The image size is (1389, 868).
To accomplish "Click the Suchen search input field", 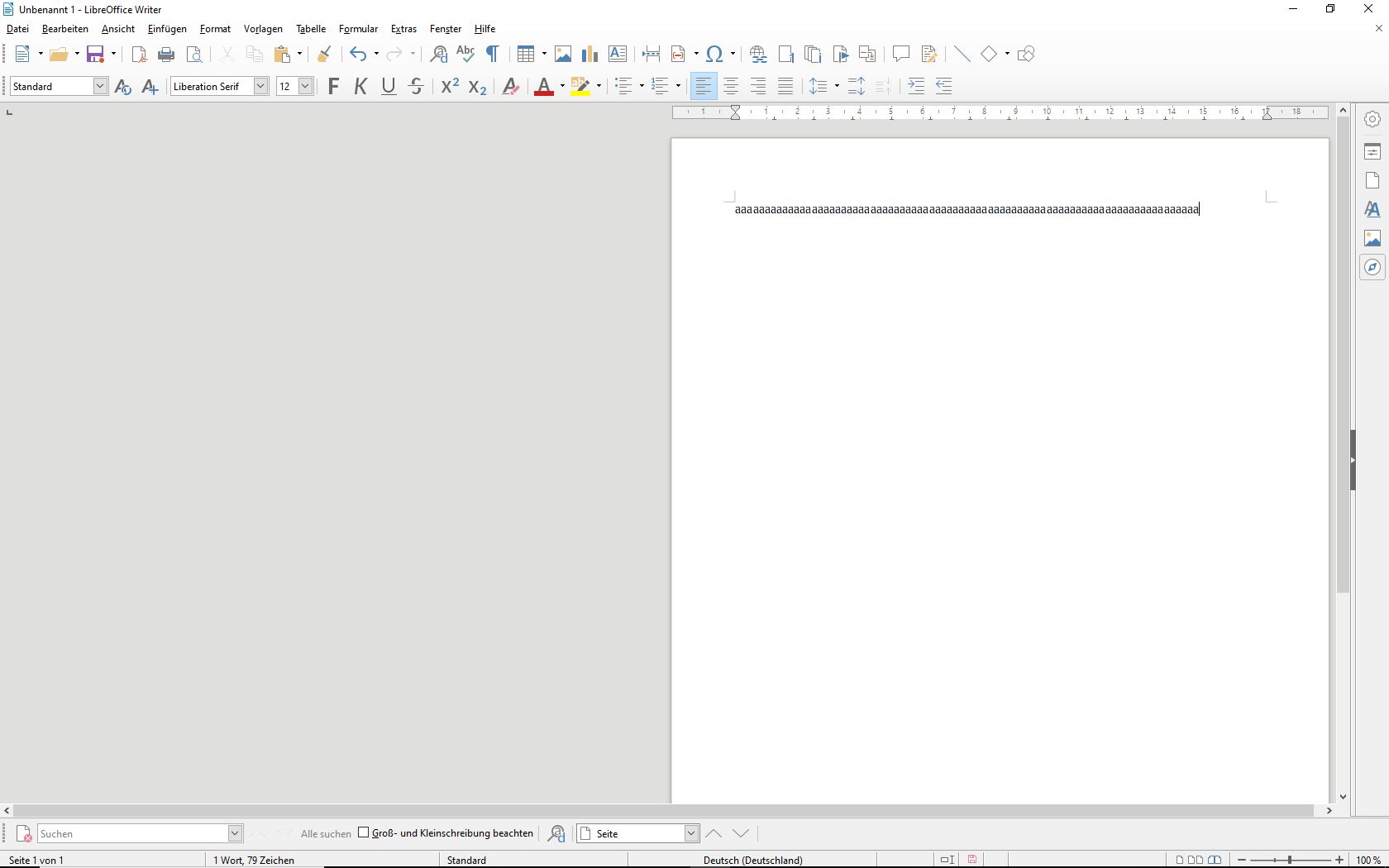I will click(x=132, y=834).
